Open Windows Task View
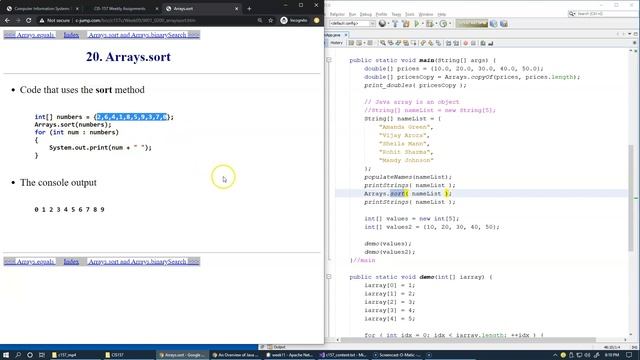Image resolution: width=640 pixels, height=360 pixels. [42, 355]
